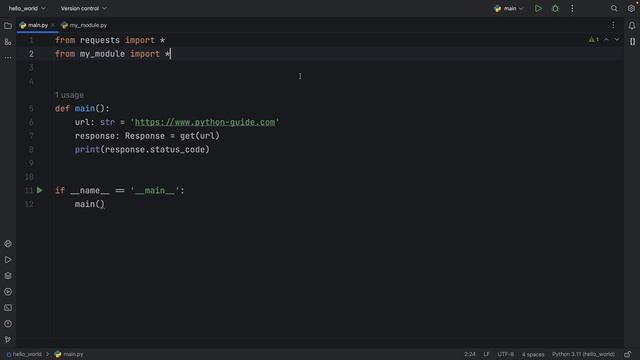Click 'status_code' attribute on line 8
640x360 pixels.
tap(177, 150)
